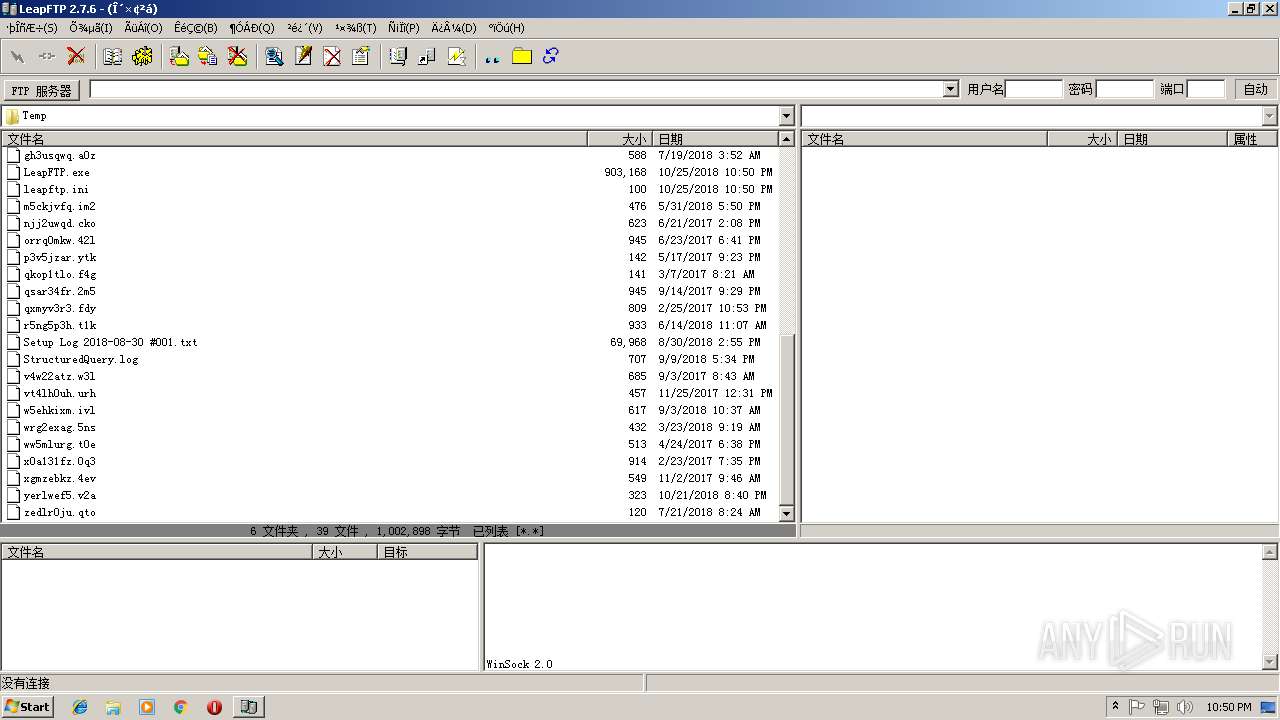Click the 用户名 username input field
The image size is (1280, 720).
1033,89
